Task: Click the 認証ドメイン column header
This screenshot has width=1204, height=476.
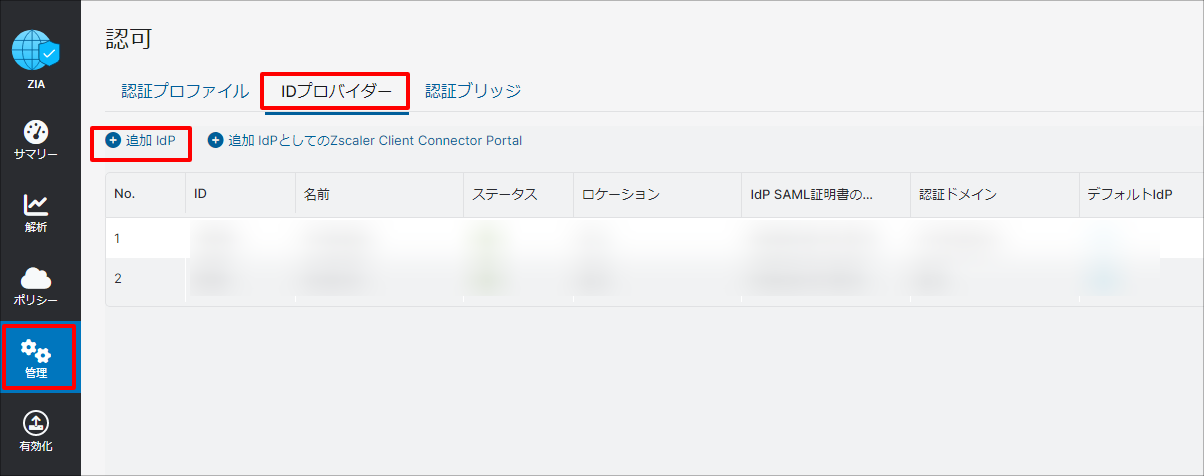Action: click(x=958, y=194)
